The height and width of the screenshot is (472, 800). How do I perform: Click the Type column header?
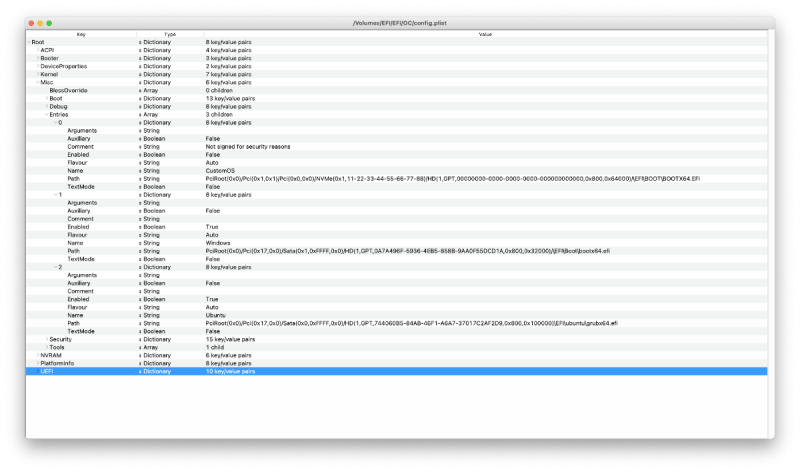(170, 34)
